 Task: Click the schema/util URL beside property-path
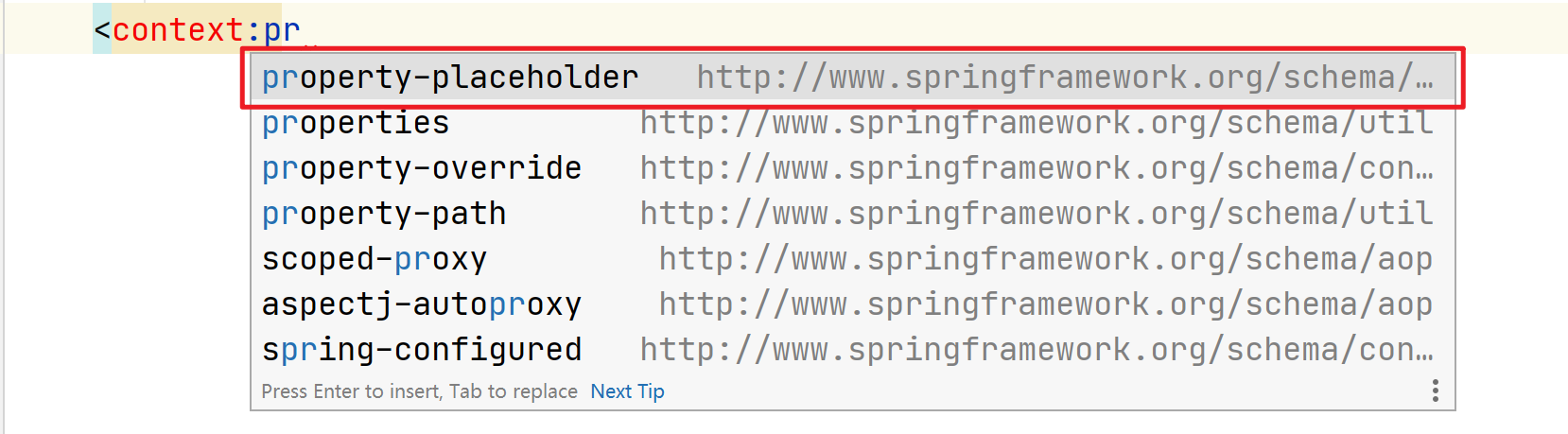1037,214
